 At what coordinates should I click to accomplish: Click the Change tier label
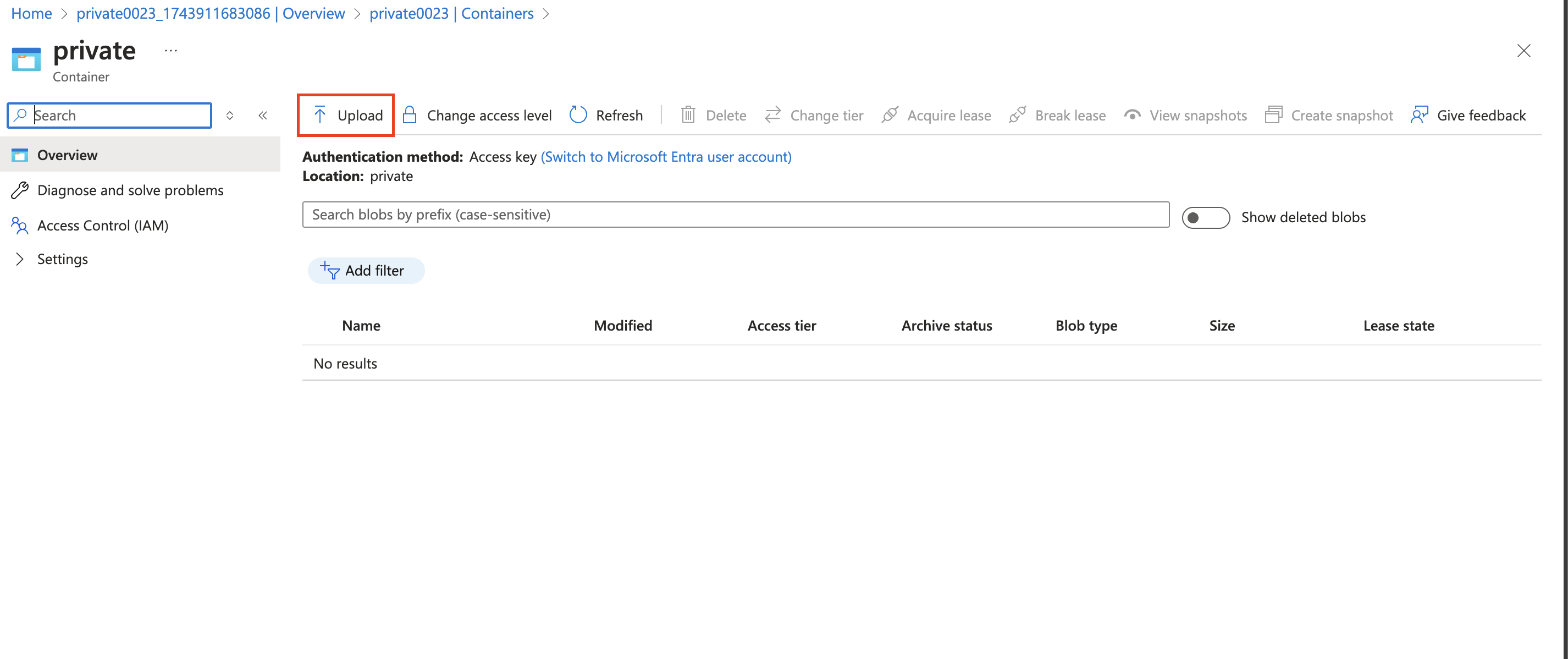827,115
